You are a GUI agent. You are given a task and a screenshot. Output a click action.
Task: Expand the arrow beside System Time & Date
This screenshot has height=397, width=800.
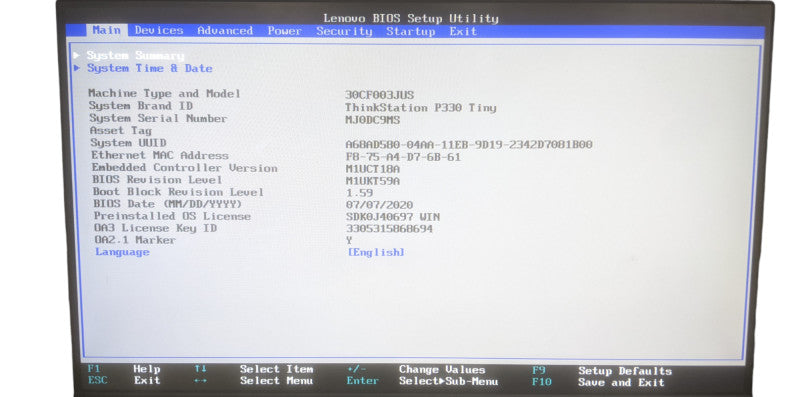point(77,67)
